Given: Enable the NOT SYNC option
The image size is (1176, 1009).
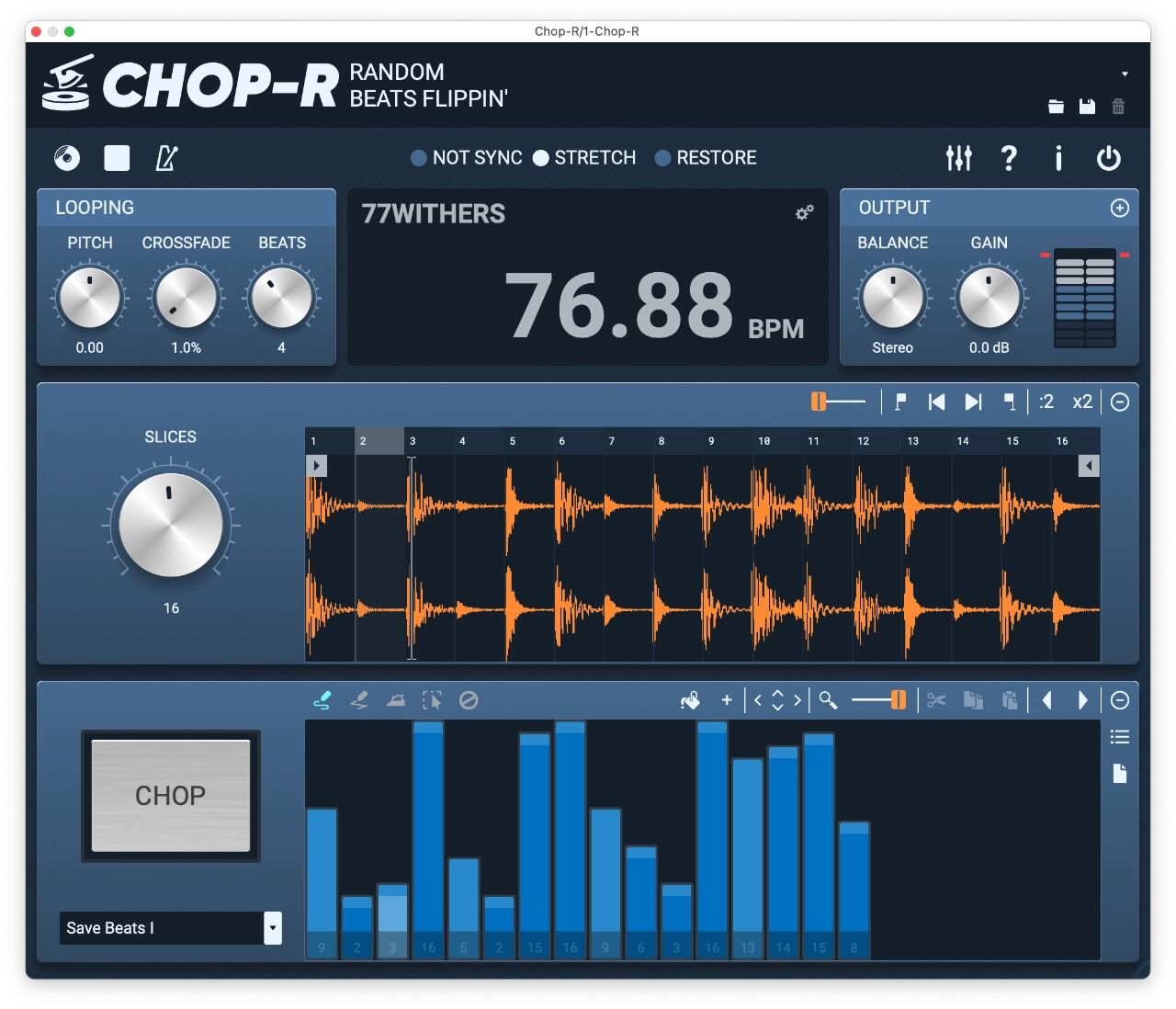Looking at the screenshot, I should pyautogui.click(x=419, y=158).
